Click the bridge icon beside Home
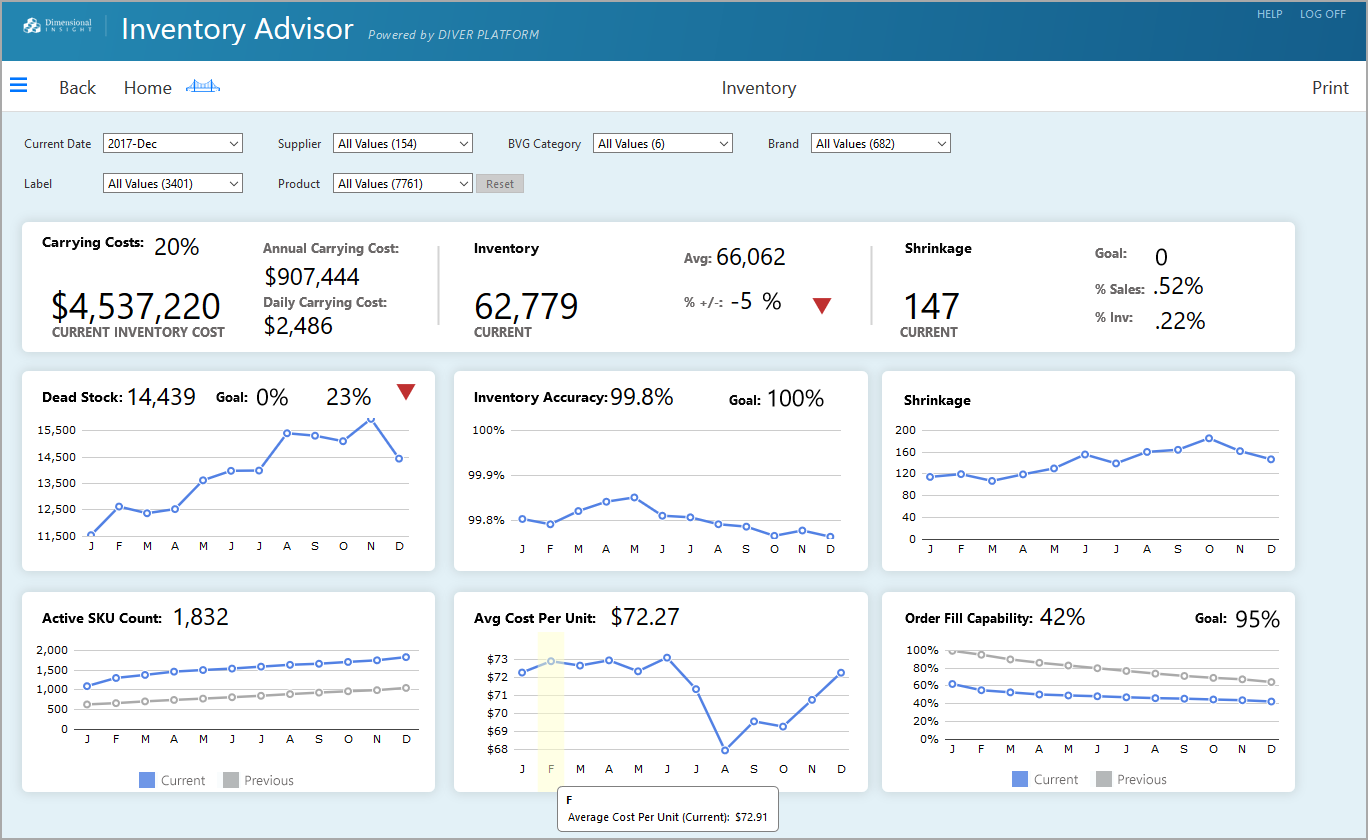The image size is (1368, 840). pos(203,87)
